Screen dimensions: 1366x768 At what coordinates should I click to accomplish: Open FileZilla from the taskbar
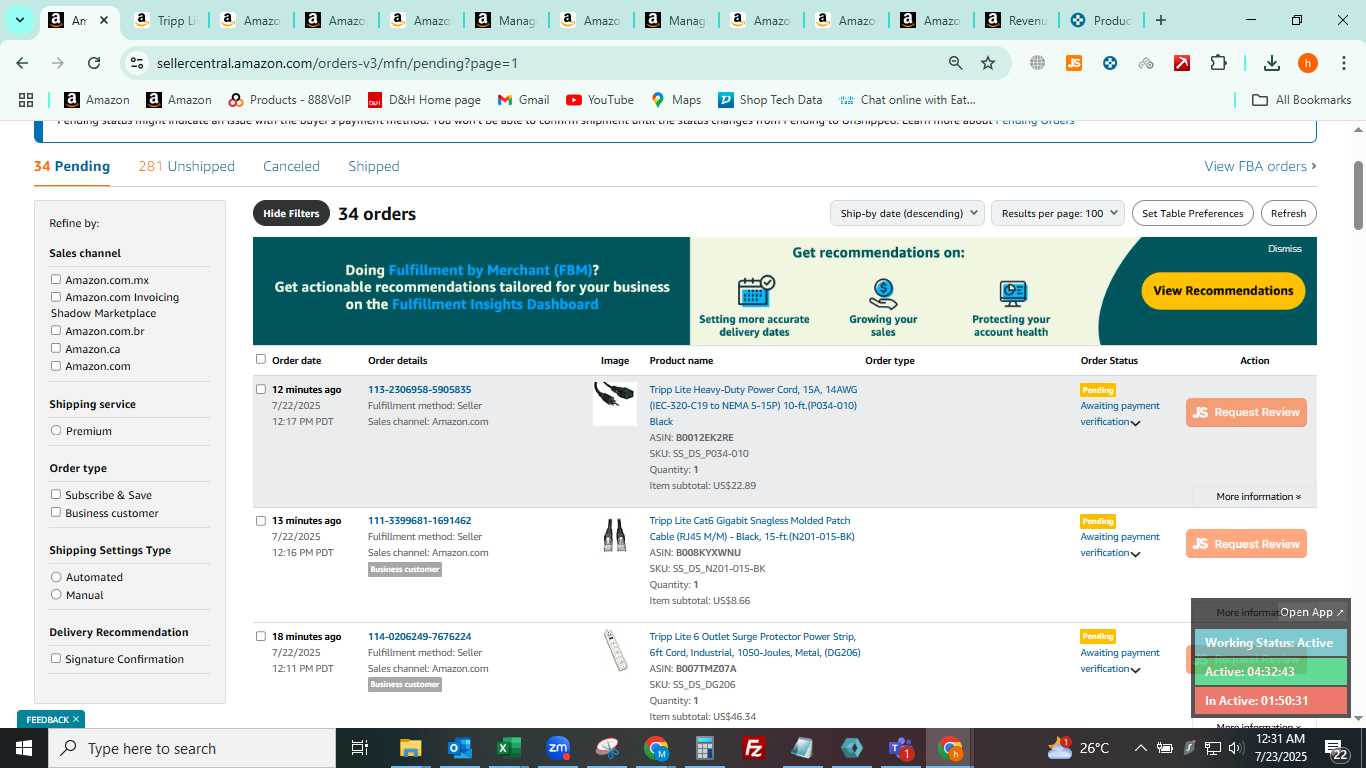(754, 748)
